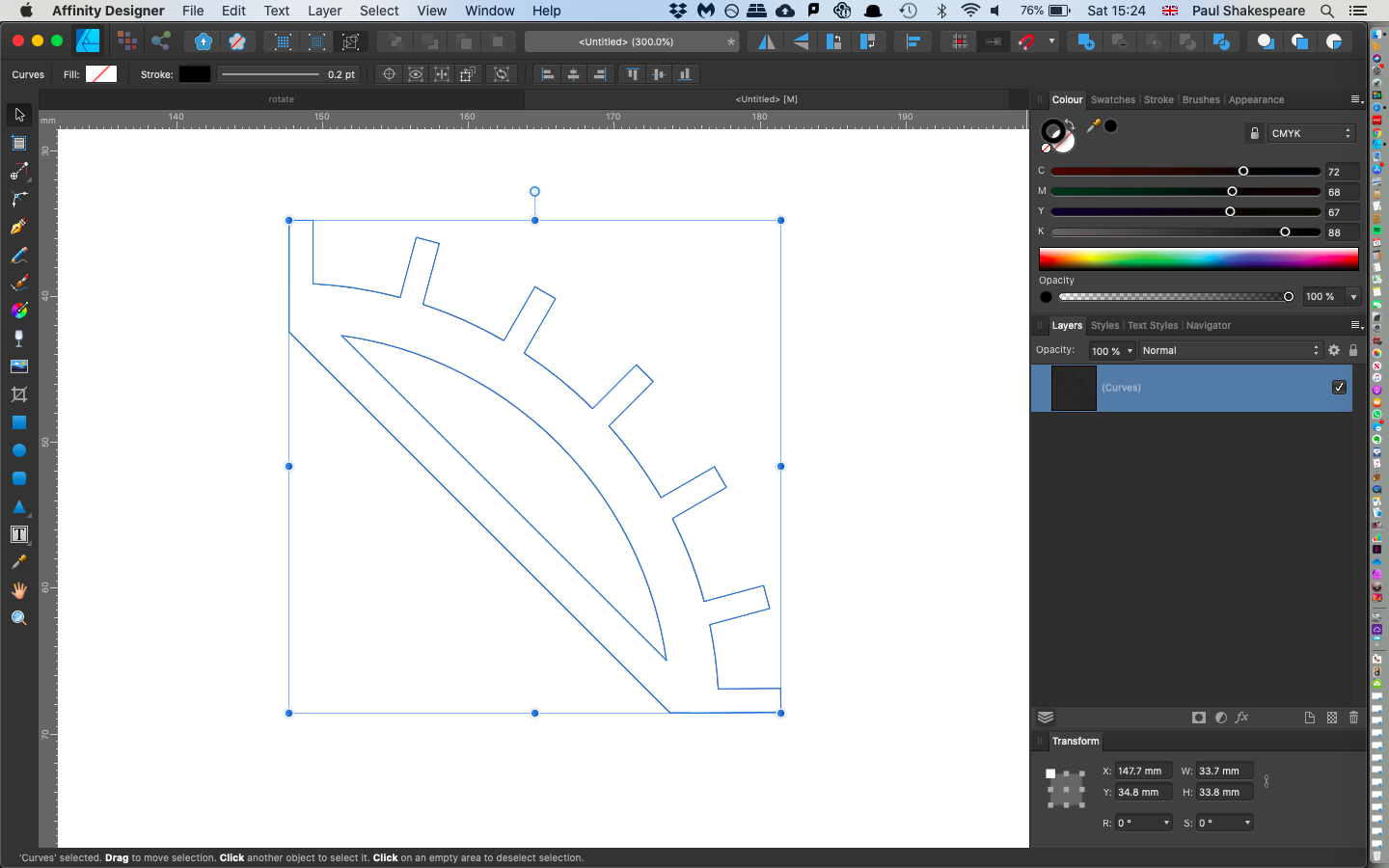Toggle the Layers panel lock icon
The height and width of the screenshot is (868, 1389).
[x=1353, y=350]
